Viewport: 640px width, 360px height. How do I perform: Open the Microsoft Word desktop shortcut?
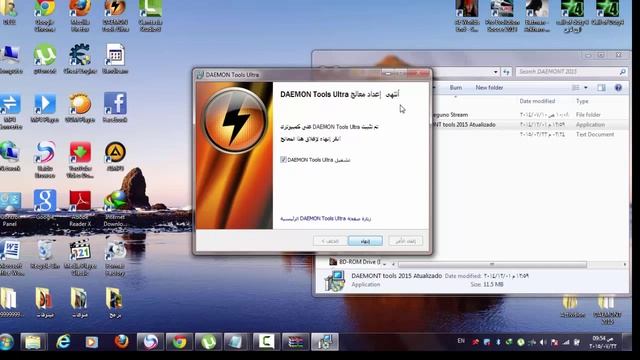[x=11, y=257]
